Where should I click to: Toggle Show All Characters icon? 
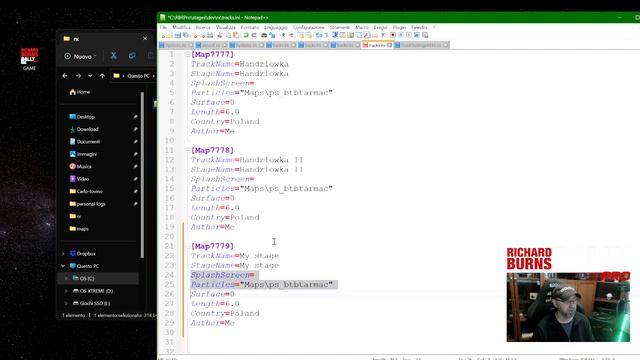[327, 36]
